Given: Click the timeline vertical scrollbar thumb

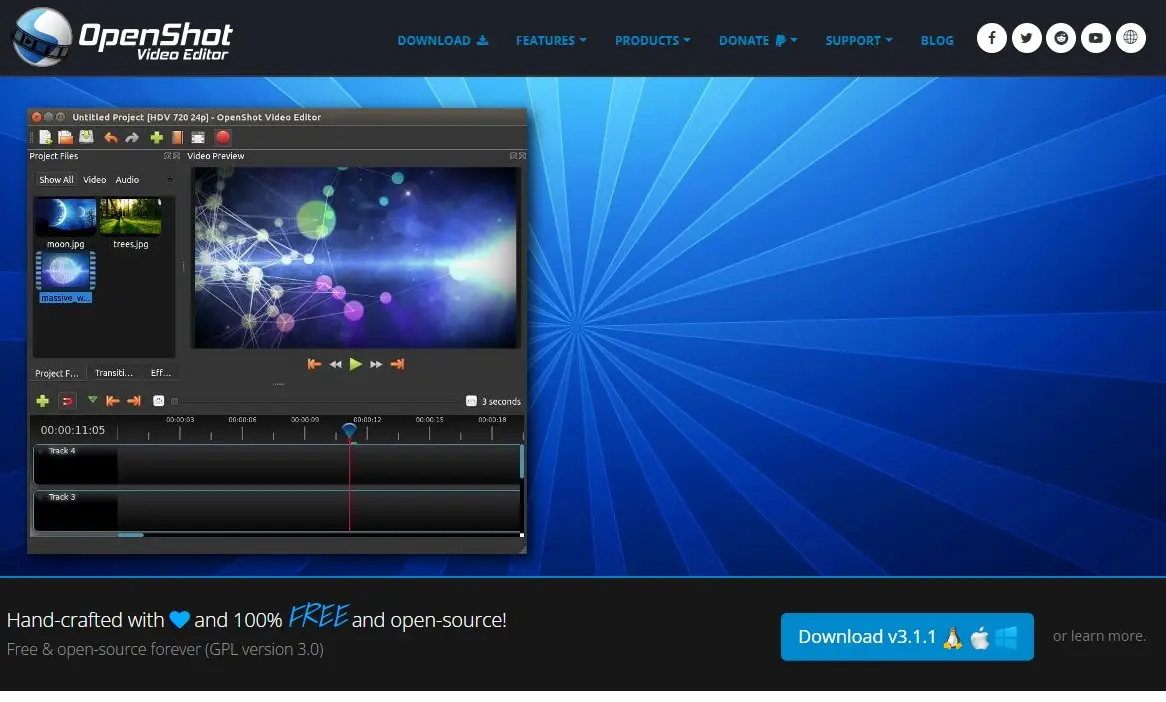Looking at the screenshot, I should click(x=521, y=461).
